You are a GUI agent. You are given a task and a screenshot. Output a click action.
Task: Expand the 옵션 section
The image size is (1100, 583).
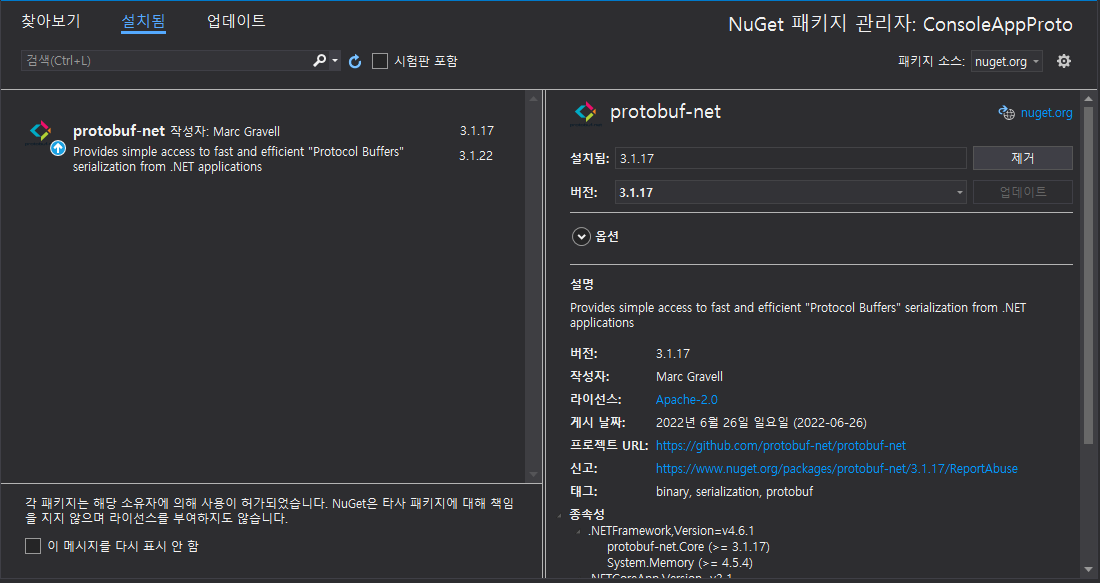[581, 236]
